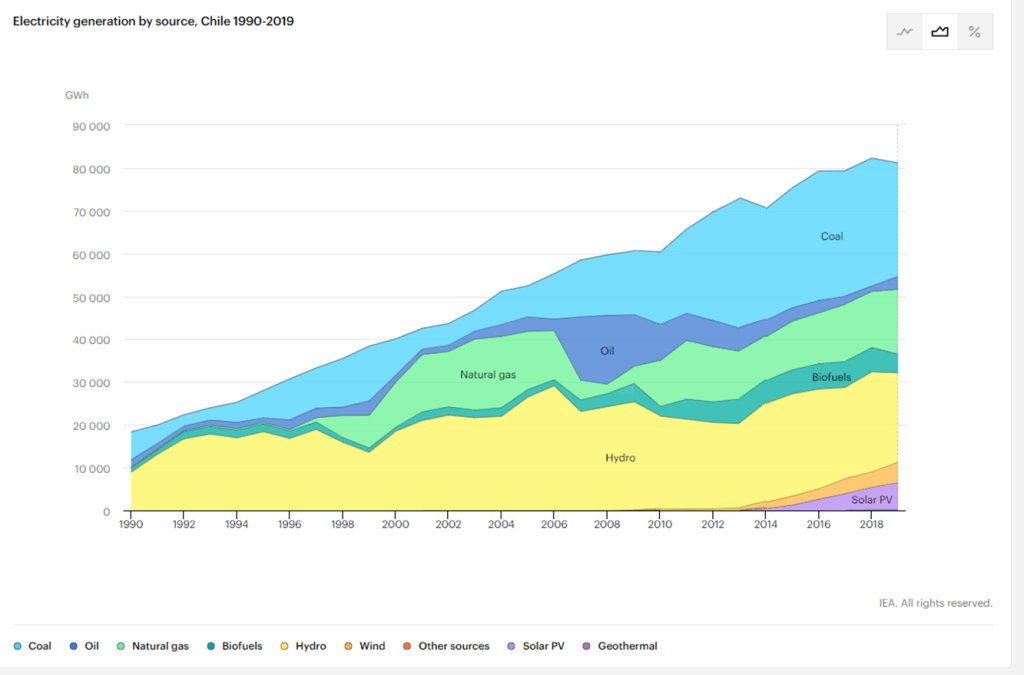Toggle Biofuels series in the legend
1024x675 pixels.
[x=235, y=646]
